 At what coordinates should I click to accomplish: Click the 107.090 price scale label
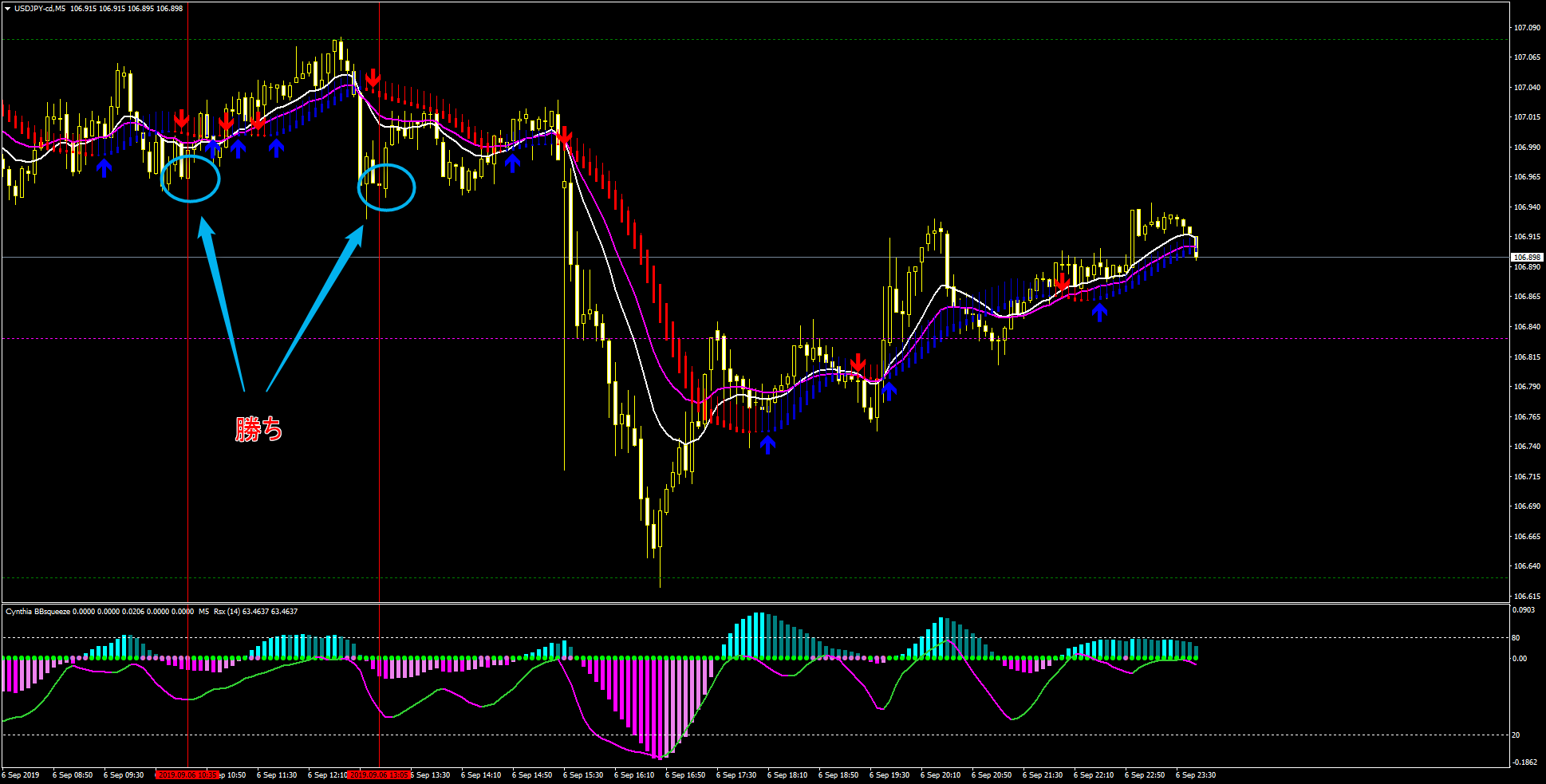1527,28
